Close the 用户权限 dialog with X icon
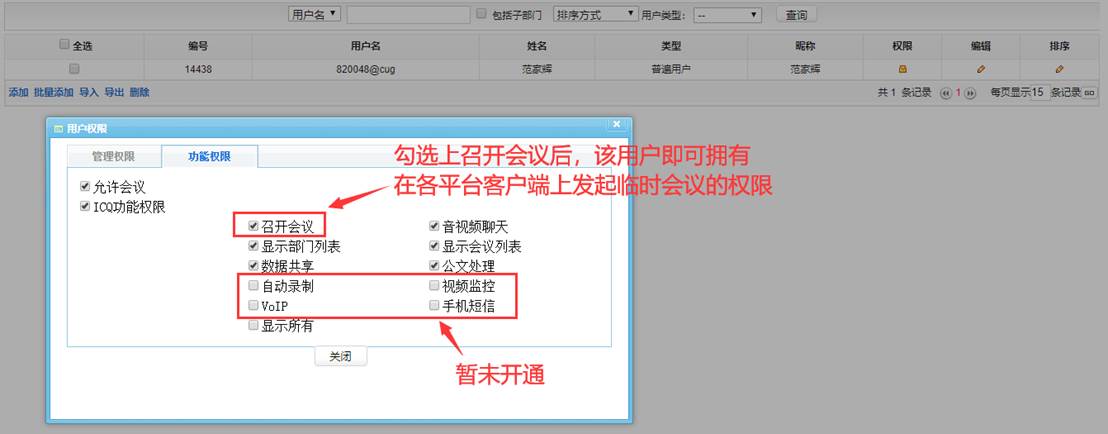 pyautogui.click(x=617, y=124)
